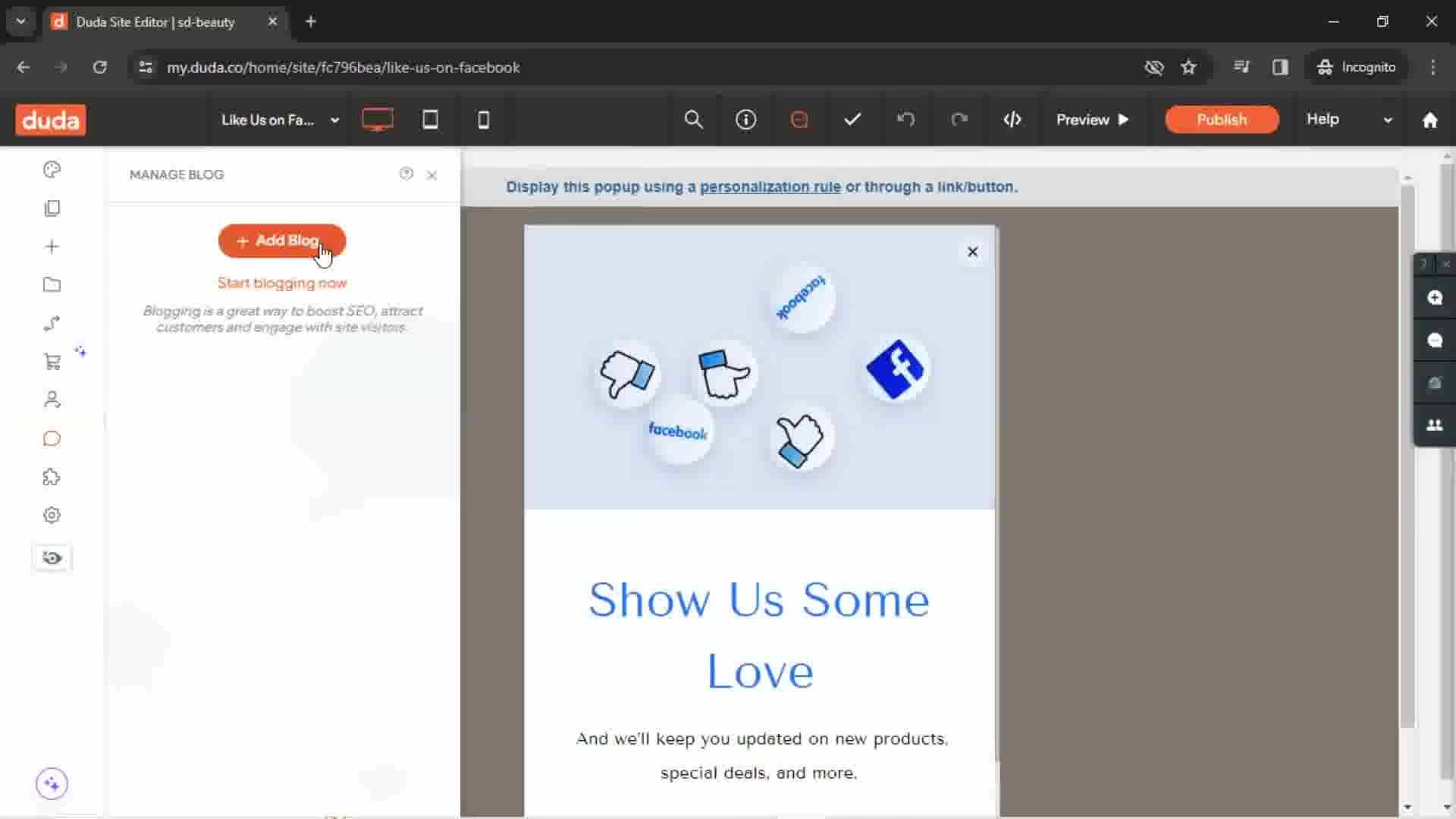The width and height of the screenshot is (1456, 819).
Task: Open the browser tab list dropdown
Action: pyautogui.click(x=21, y=21)
